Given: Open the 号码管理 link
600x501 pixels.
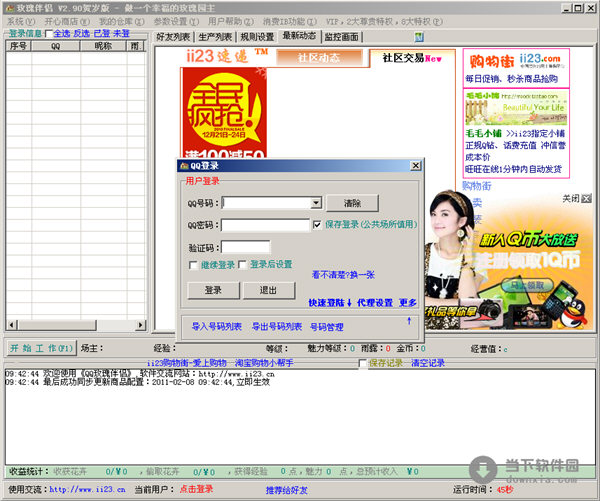Looking at the screenshot, I should coord(326,327).
